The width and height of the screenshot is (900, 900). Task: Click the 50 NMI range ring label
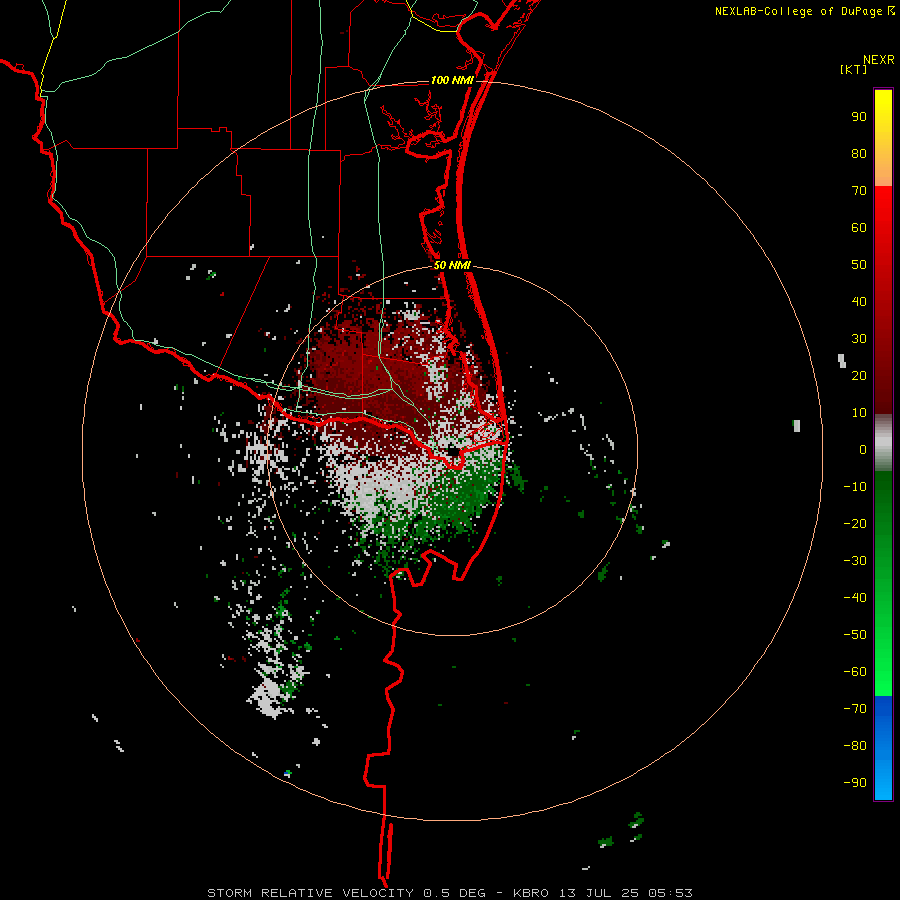(x=452, y=265)
